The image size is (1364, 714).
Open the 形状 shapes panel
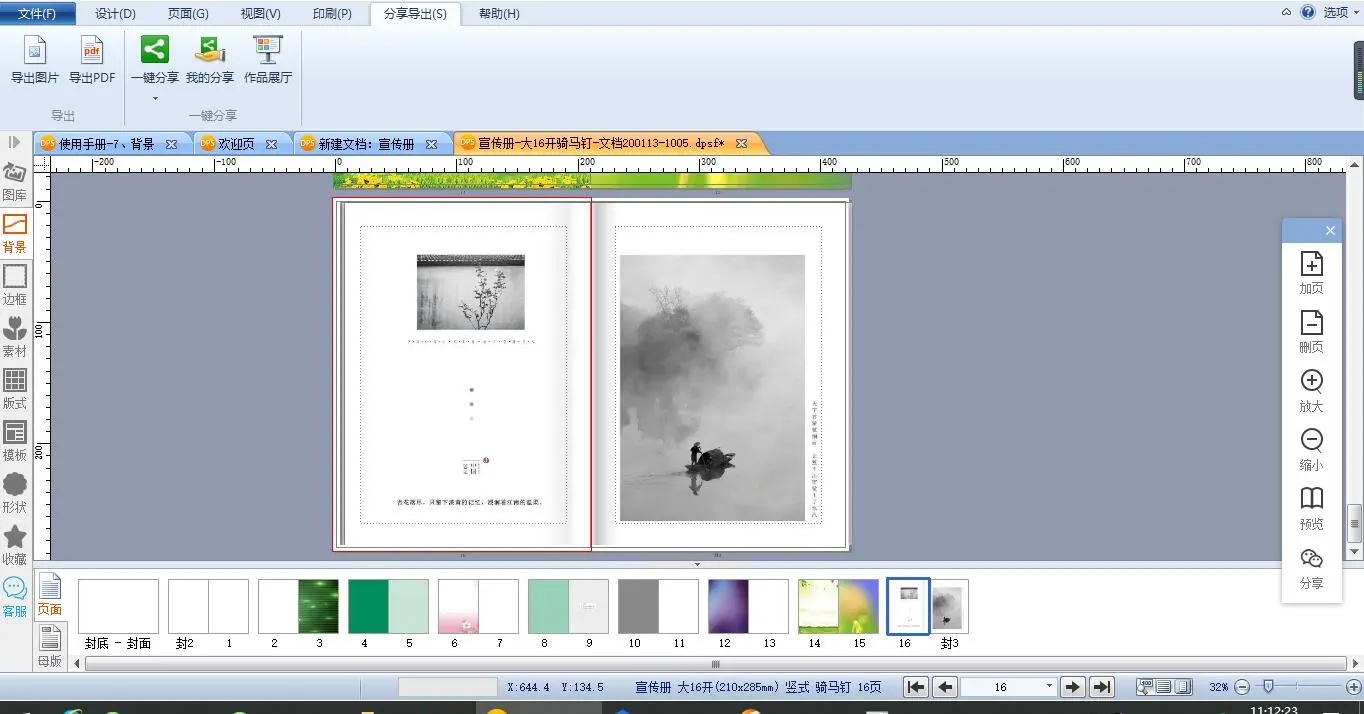pos(15,493)
